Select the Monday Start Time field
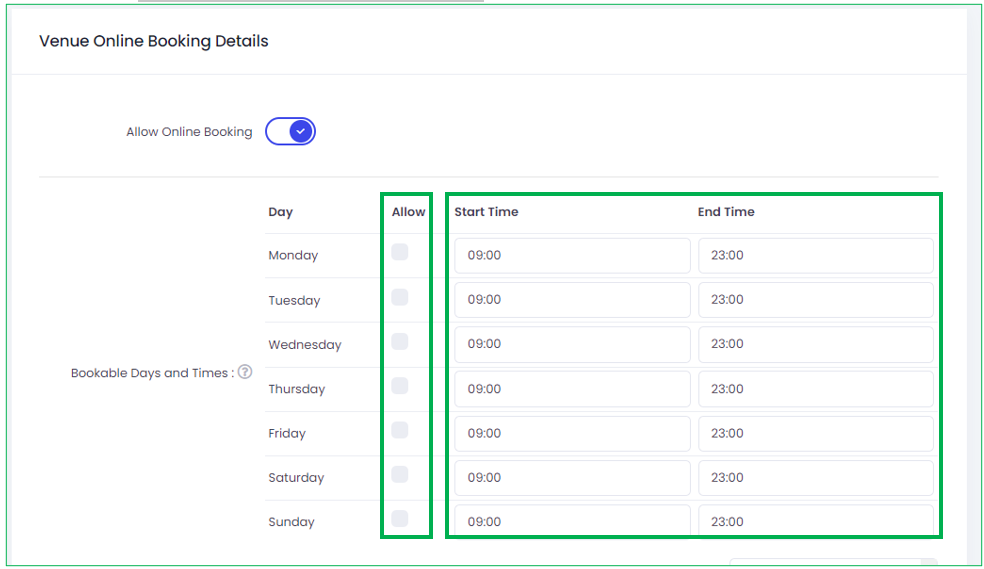 click(572, 255)
